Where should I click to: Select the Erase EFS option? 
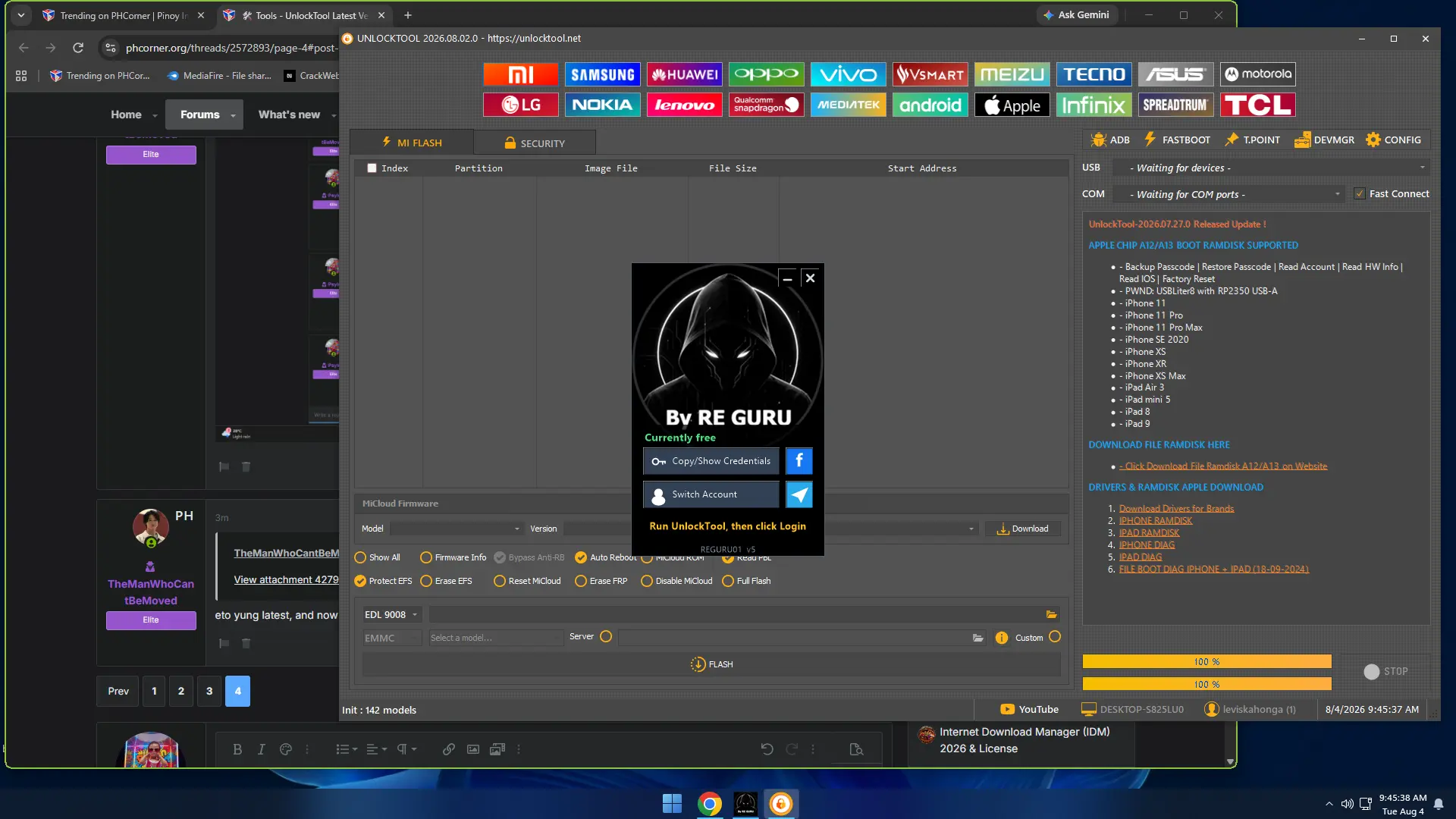pos(426,581)
